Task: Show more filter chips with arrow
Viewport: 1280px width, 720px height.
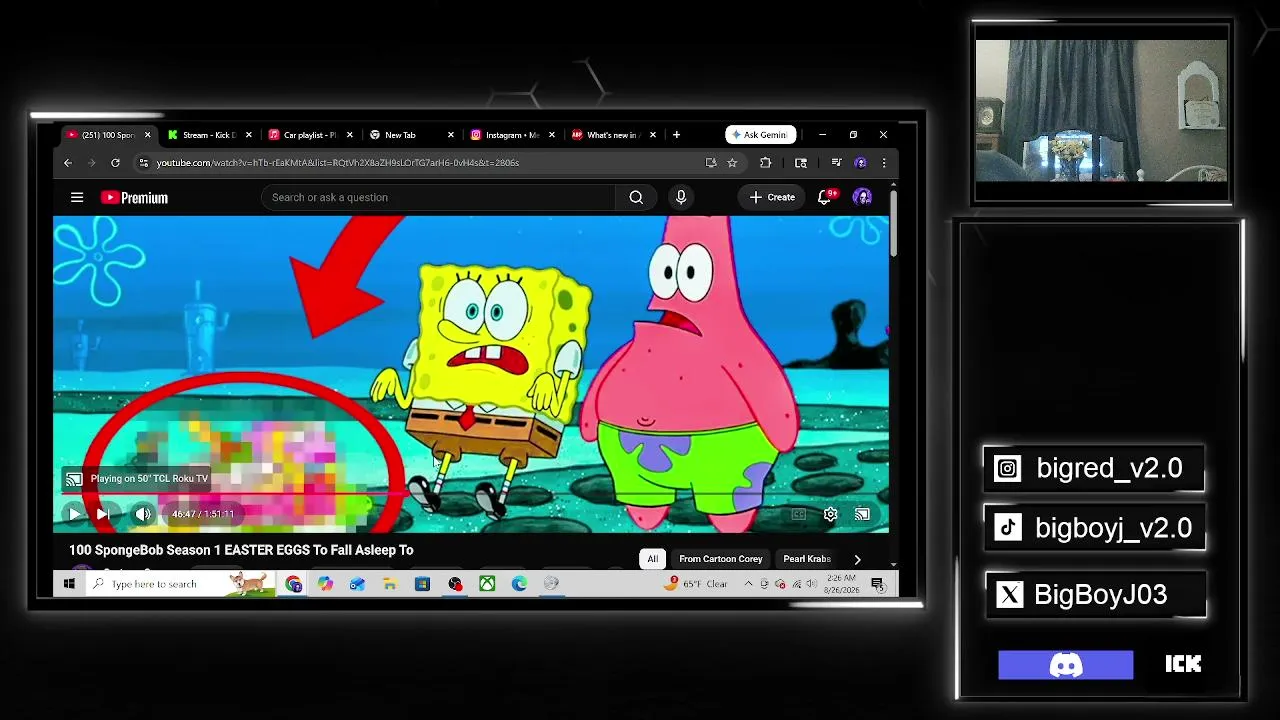Action: 857,559
